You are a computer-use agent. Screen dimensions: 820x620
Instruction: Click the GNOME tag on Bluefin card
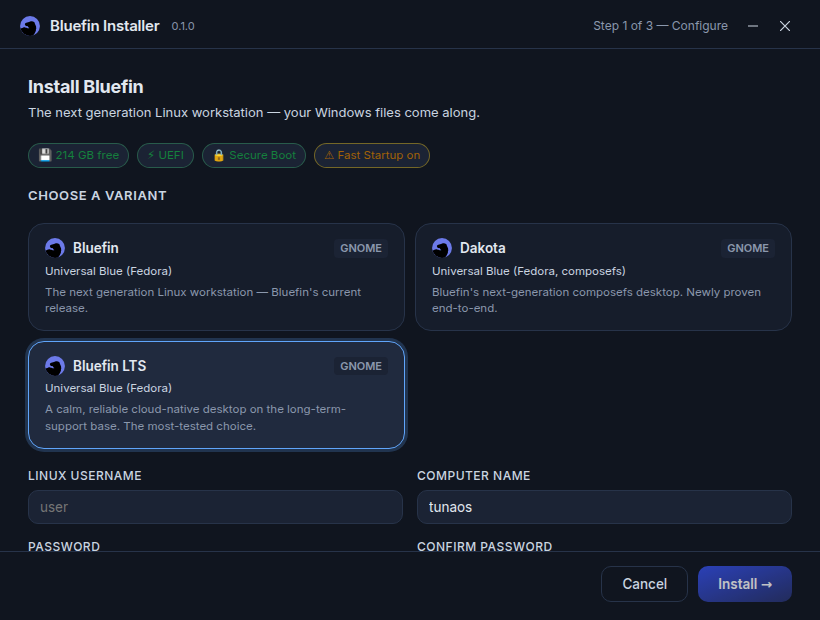pyautogui.click(x=361, y=248)
